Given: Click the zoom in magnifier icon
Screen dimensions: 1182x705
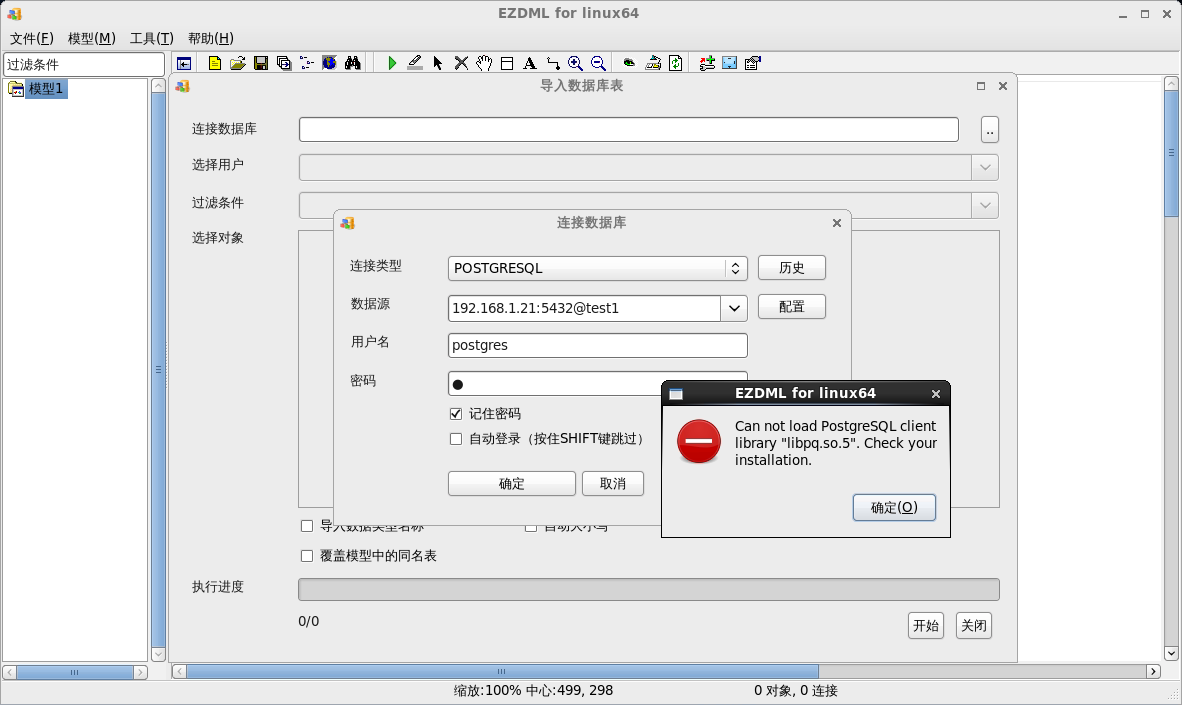Looking at the screenshot, I should [x=575, y=63].
